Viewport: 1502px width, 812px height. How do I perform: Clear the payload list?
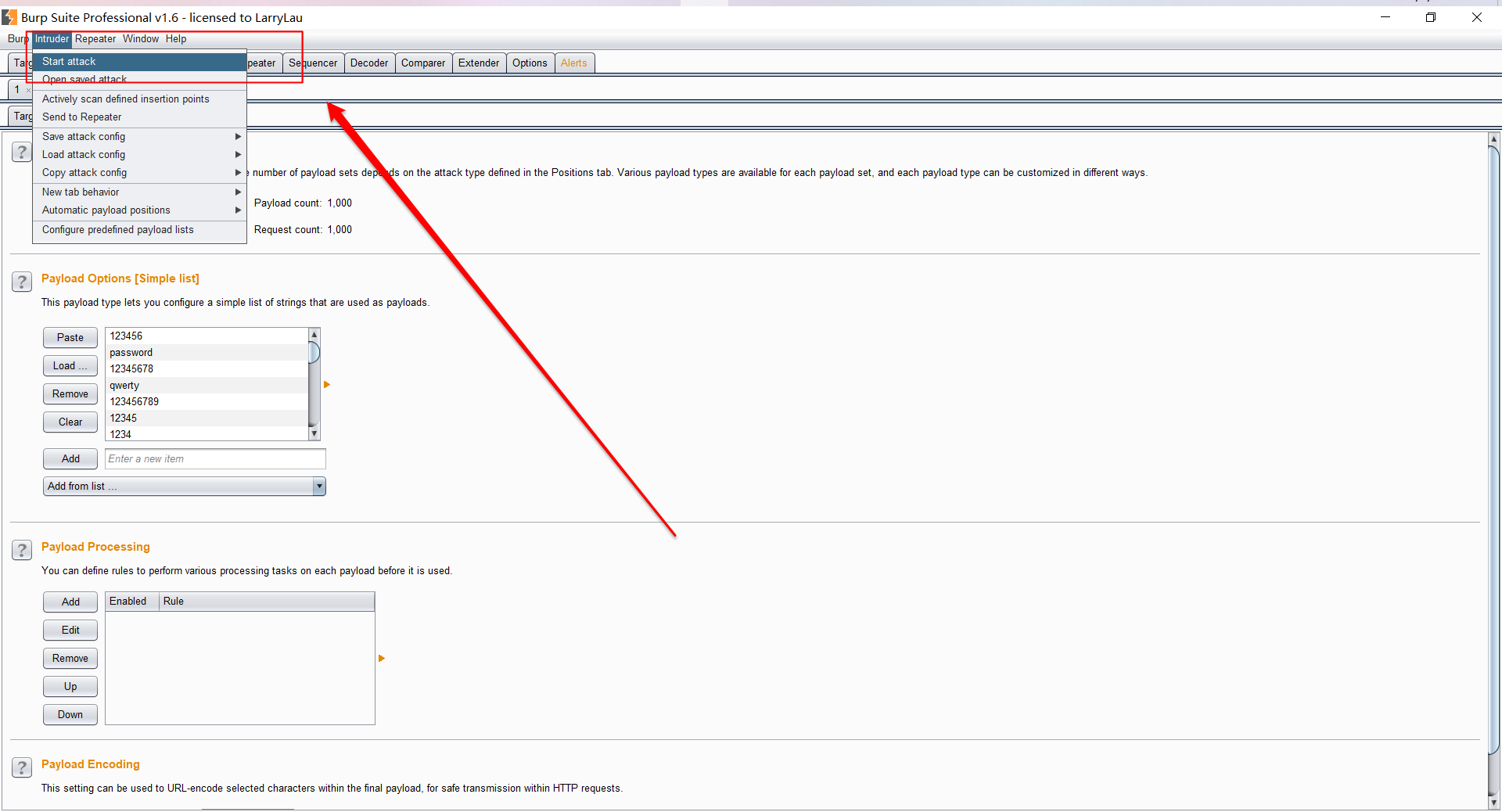(x=70, y=422)
